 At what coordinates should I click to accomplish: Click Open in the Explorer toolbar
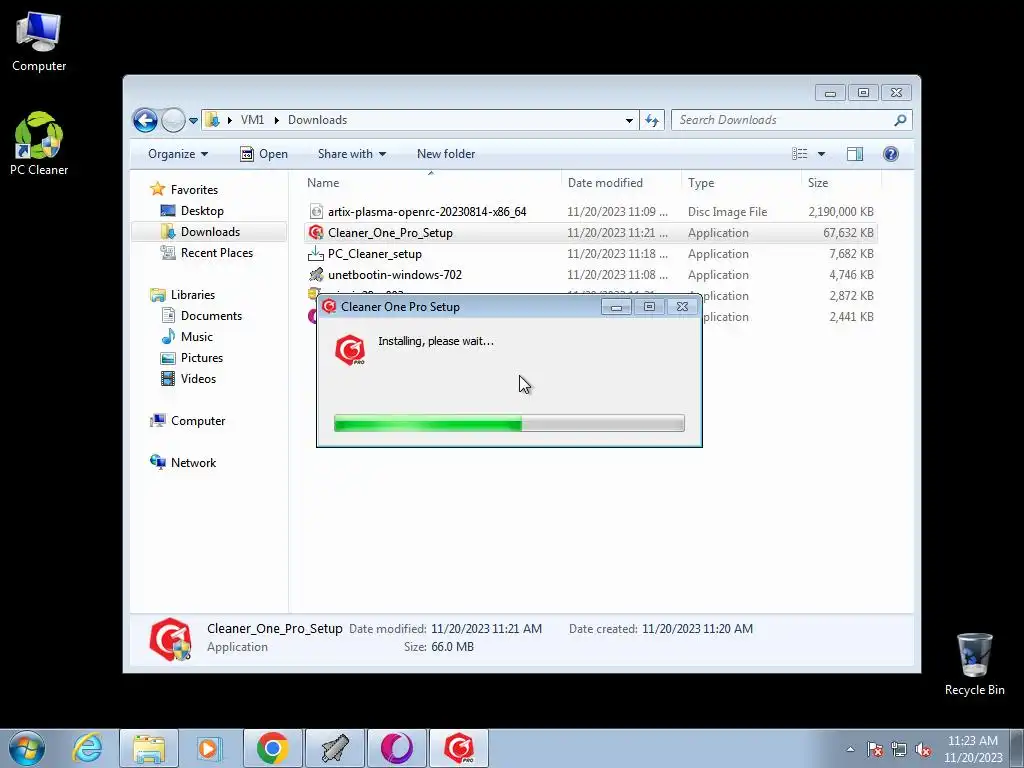(x=264, y=154)
